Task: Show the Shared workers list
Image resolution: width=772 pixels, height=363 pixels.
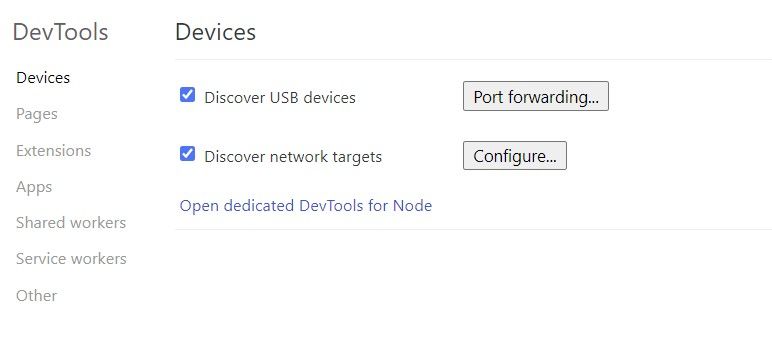Action: coord(71,223)
